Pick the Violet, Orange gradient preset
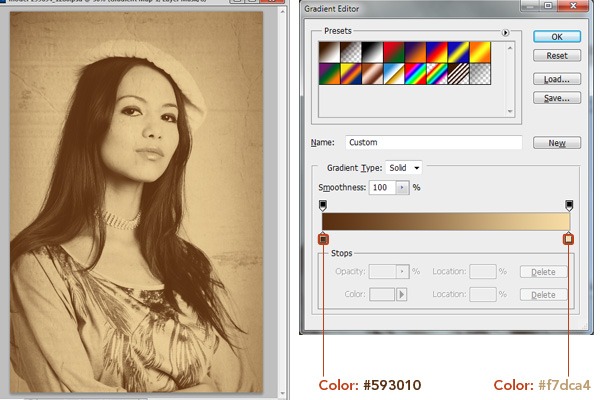 (415, 52)
